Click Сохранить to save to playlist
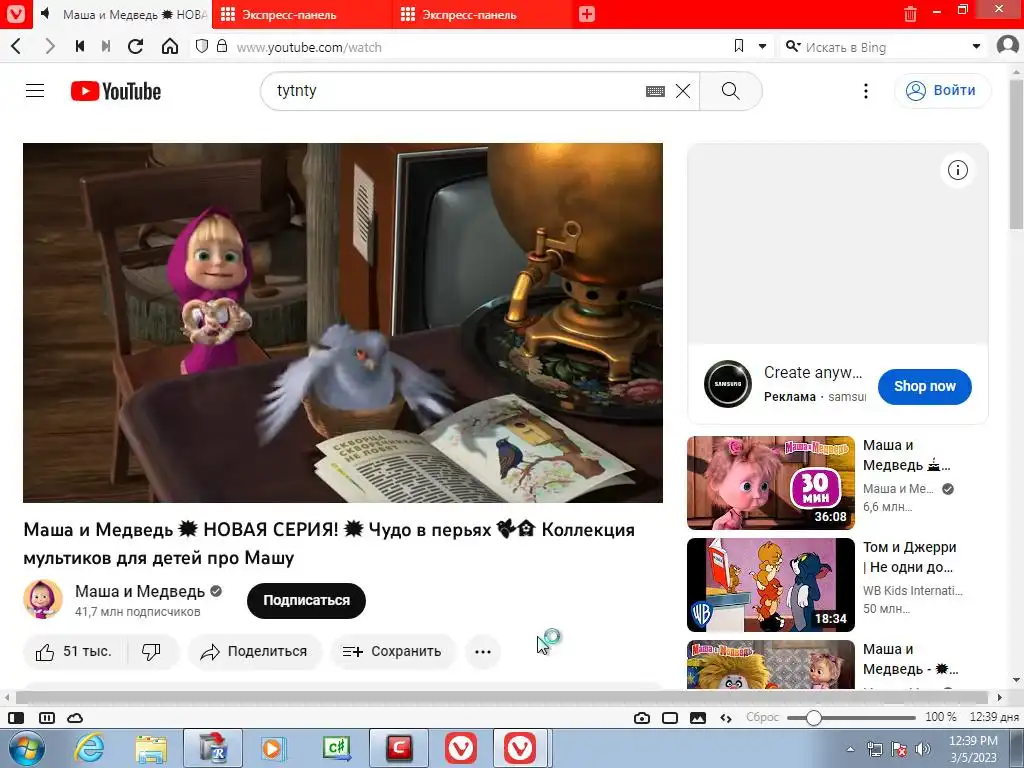This screenshot has height=768, width=1024. (392, 652)
